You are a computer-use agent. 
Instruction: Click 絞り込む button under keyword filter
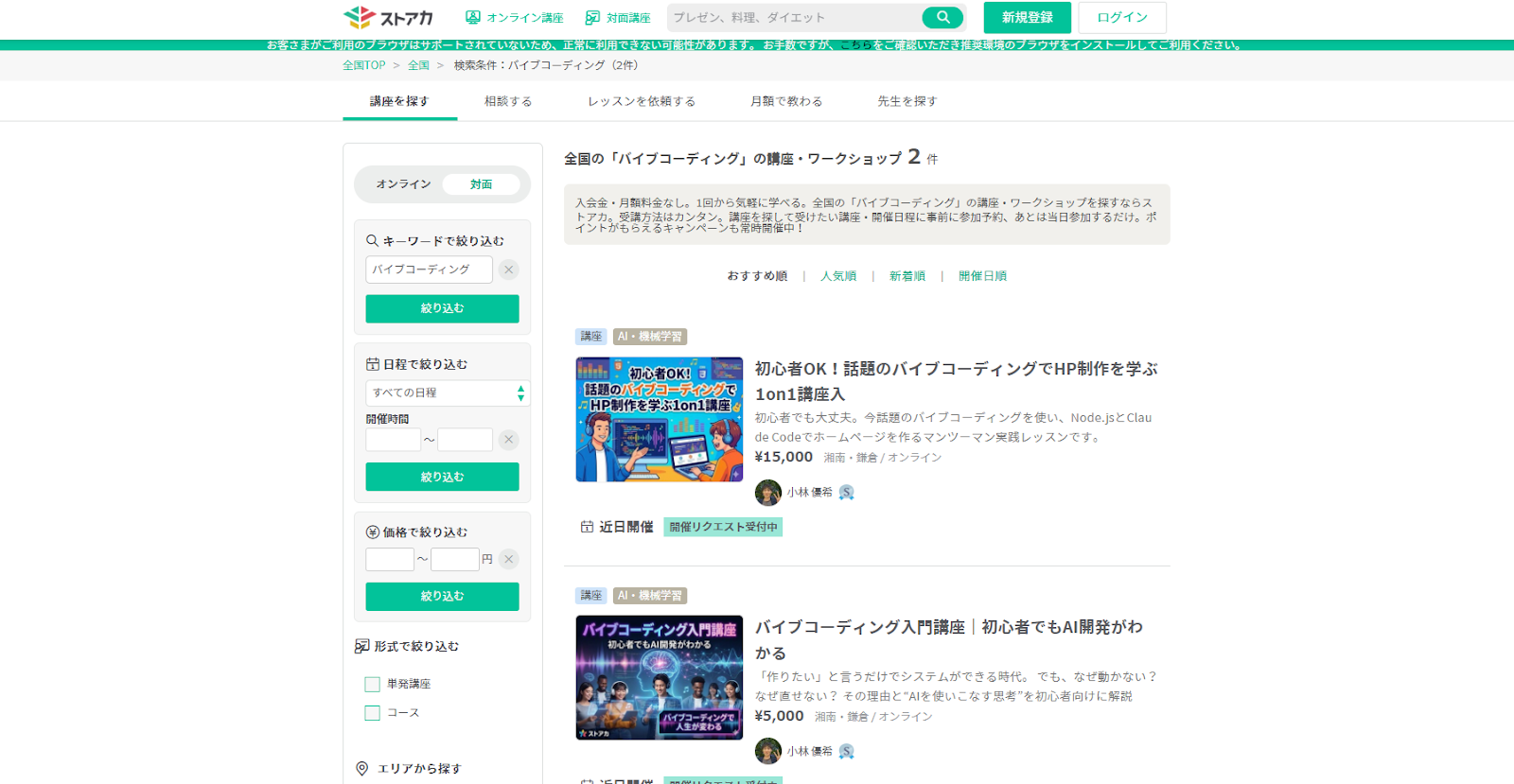coord(442,308)
